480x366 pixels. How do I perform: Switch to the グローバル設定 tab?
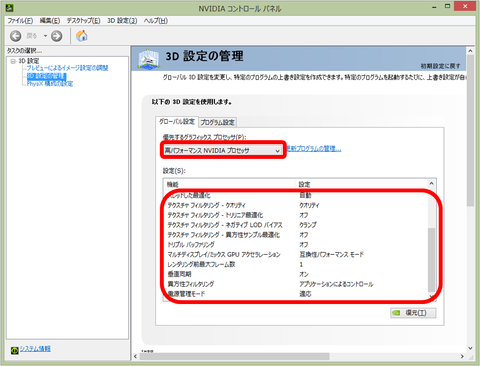[177, 122]
